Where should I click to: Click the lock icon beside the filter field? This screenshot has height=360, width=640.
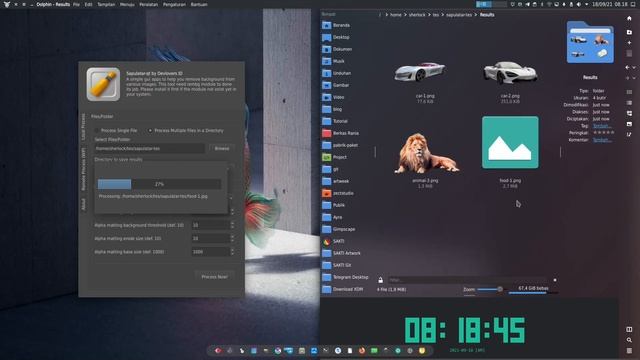(x=380, y=280)
